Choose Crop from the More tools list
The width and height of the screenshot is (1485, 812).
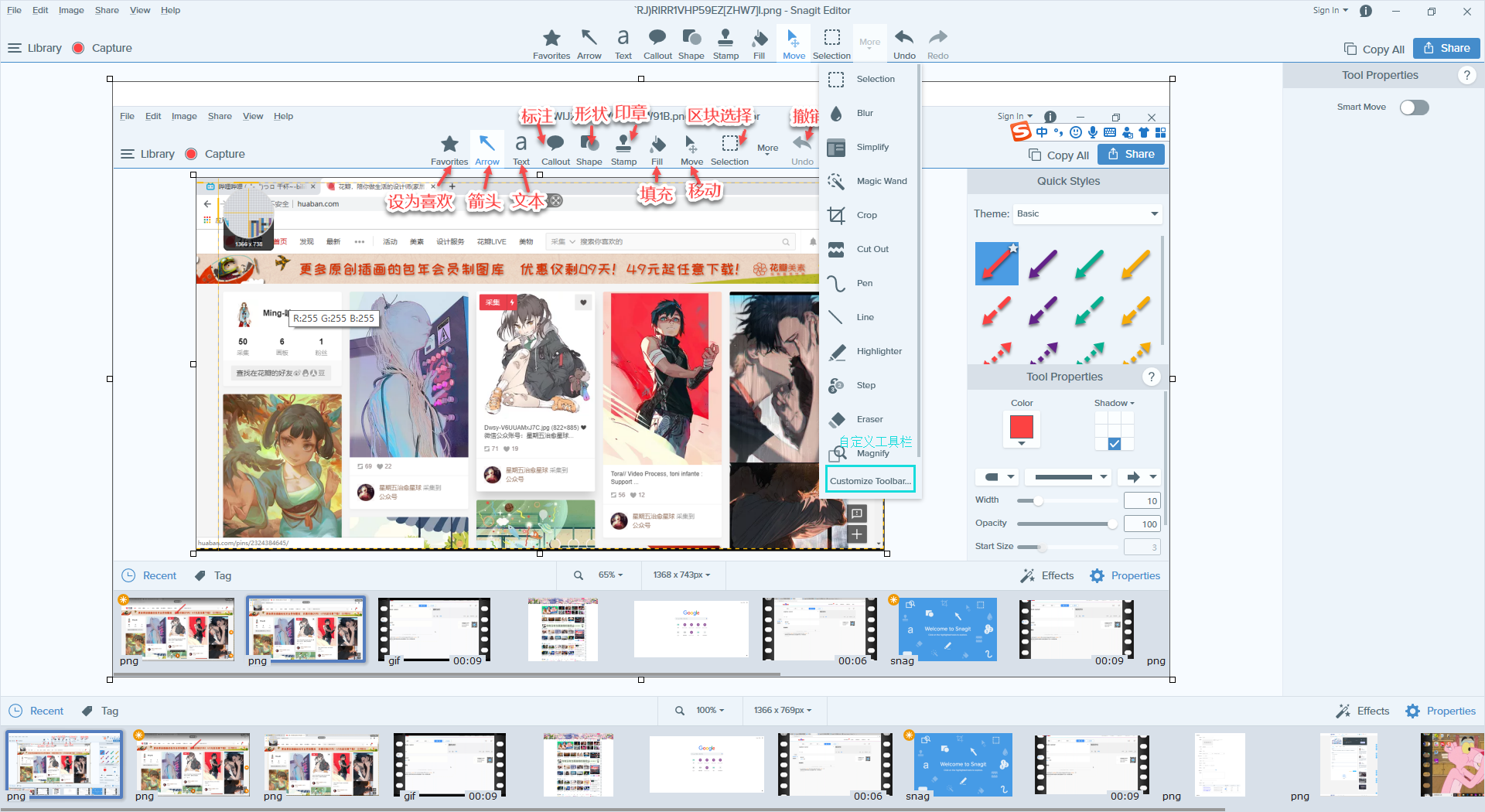click(869, 215)
